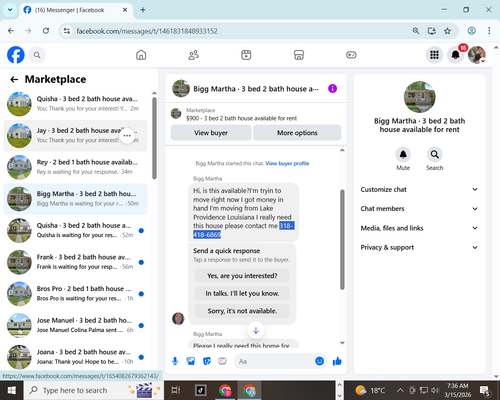Record a voice clip microphone icon

point(175,361)
